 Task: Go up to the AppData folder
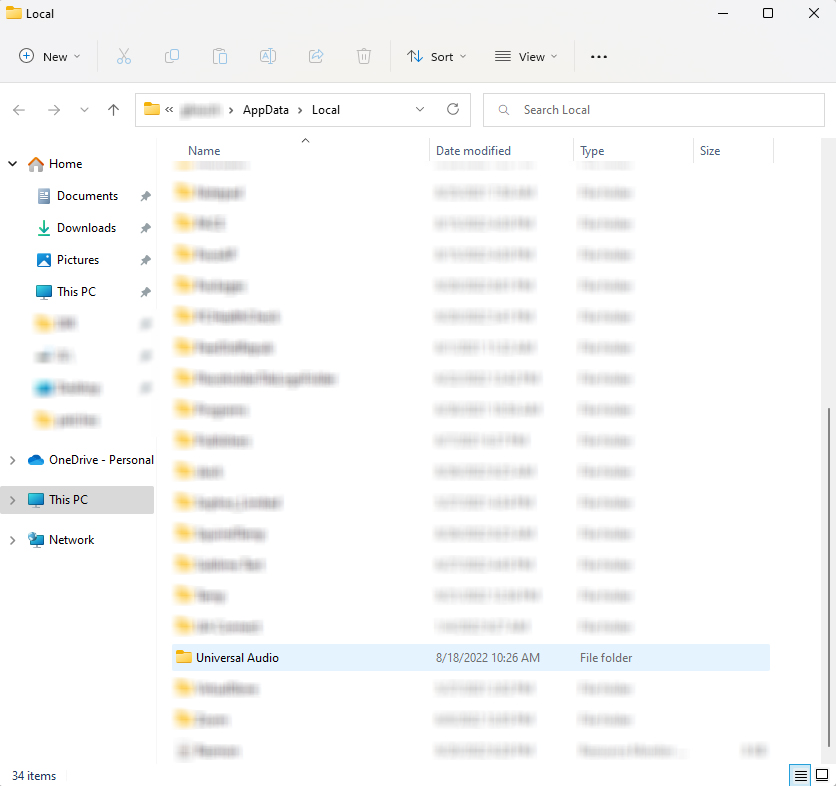point(113,110)
